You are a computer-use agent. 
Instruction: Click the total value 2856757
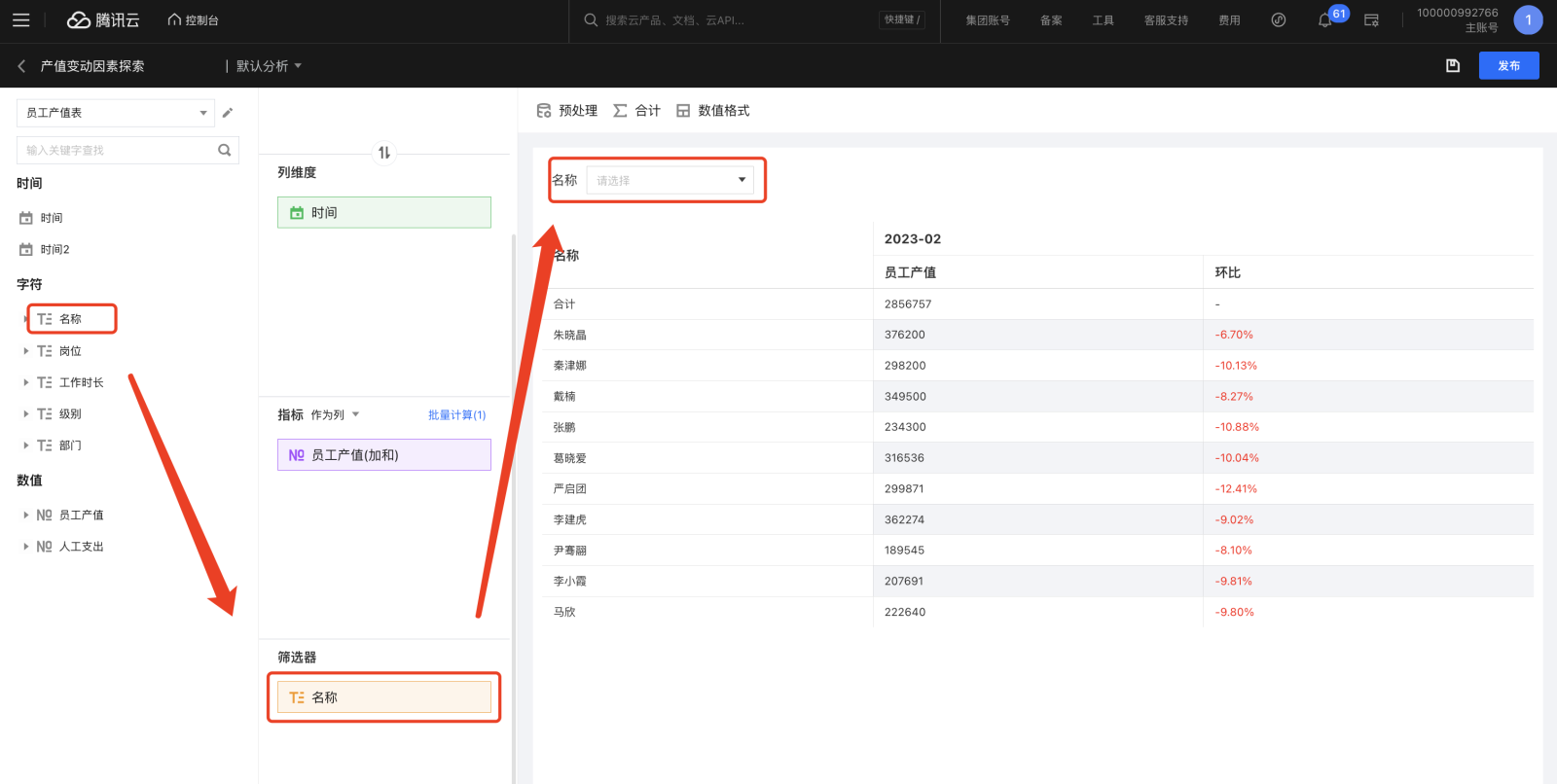coord(908,304)
